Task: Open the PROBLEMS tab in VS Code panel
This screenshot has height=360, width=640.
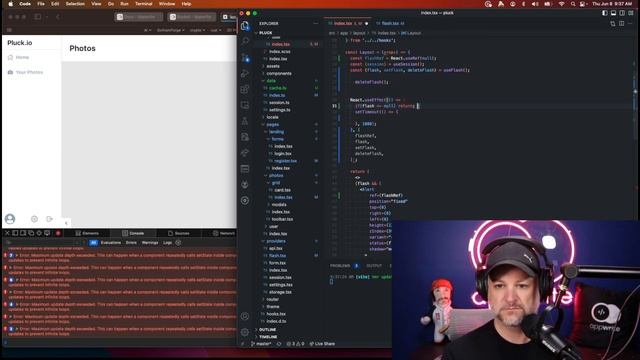Action: point(340,266)
